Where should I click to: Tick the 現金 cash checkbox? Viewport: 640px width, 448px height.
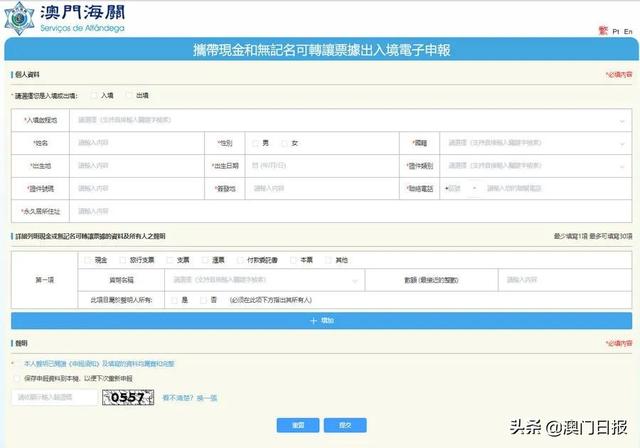[x=86, y=260]
